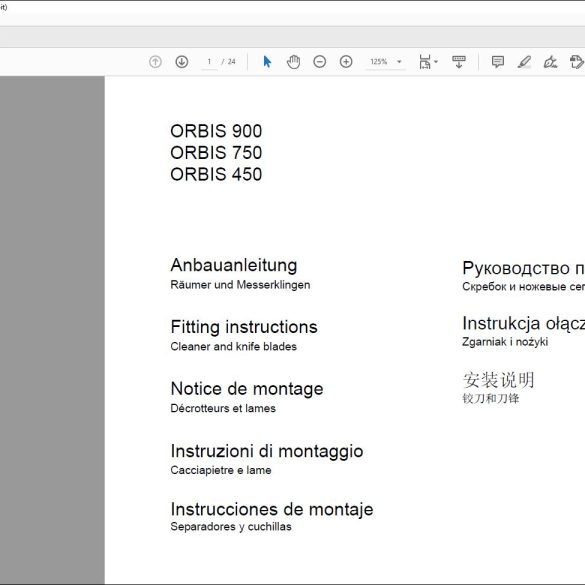Click the scrolling mode keyboard icon
Image resolution: width=585 pixels, height=585 pixels.
point(459,62)
